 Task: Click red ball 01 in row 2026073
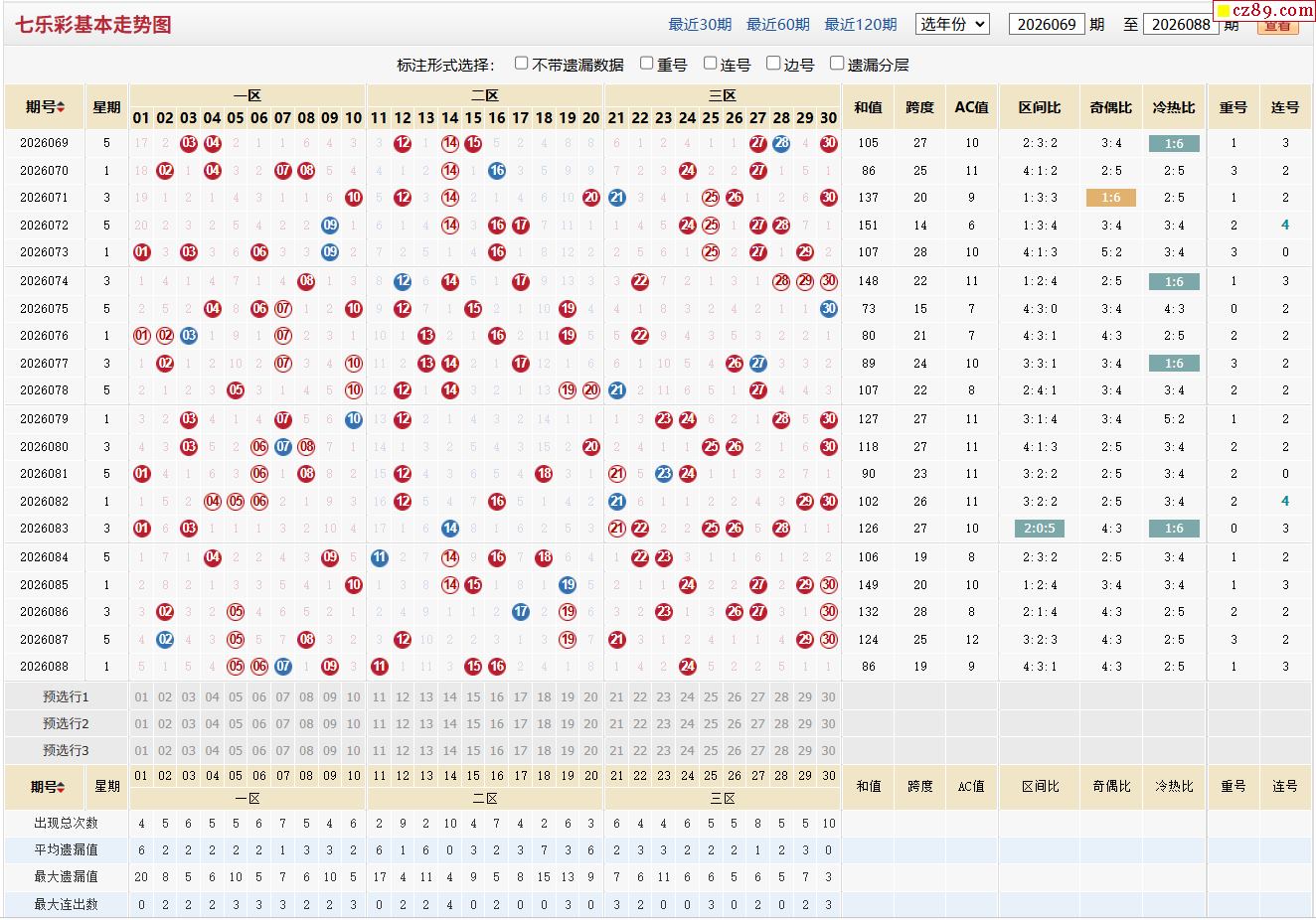[141, 252]
